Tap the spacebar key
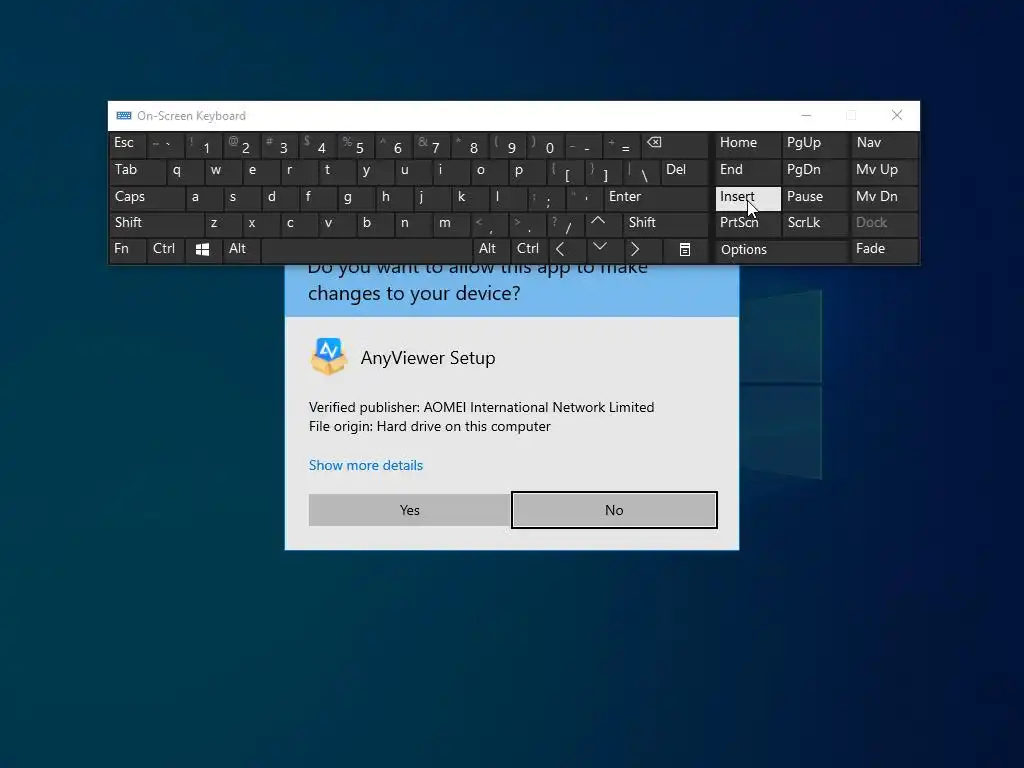 (x=366, y=249)
